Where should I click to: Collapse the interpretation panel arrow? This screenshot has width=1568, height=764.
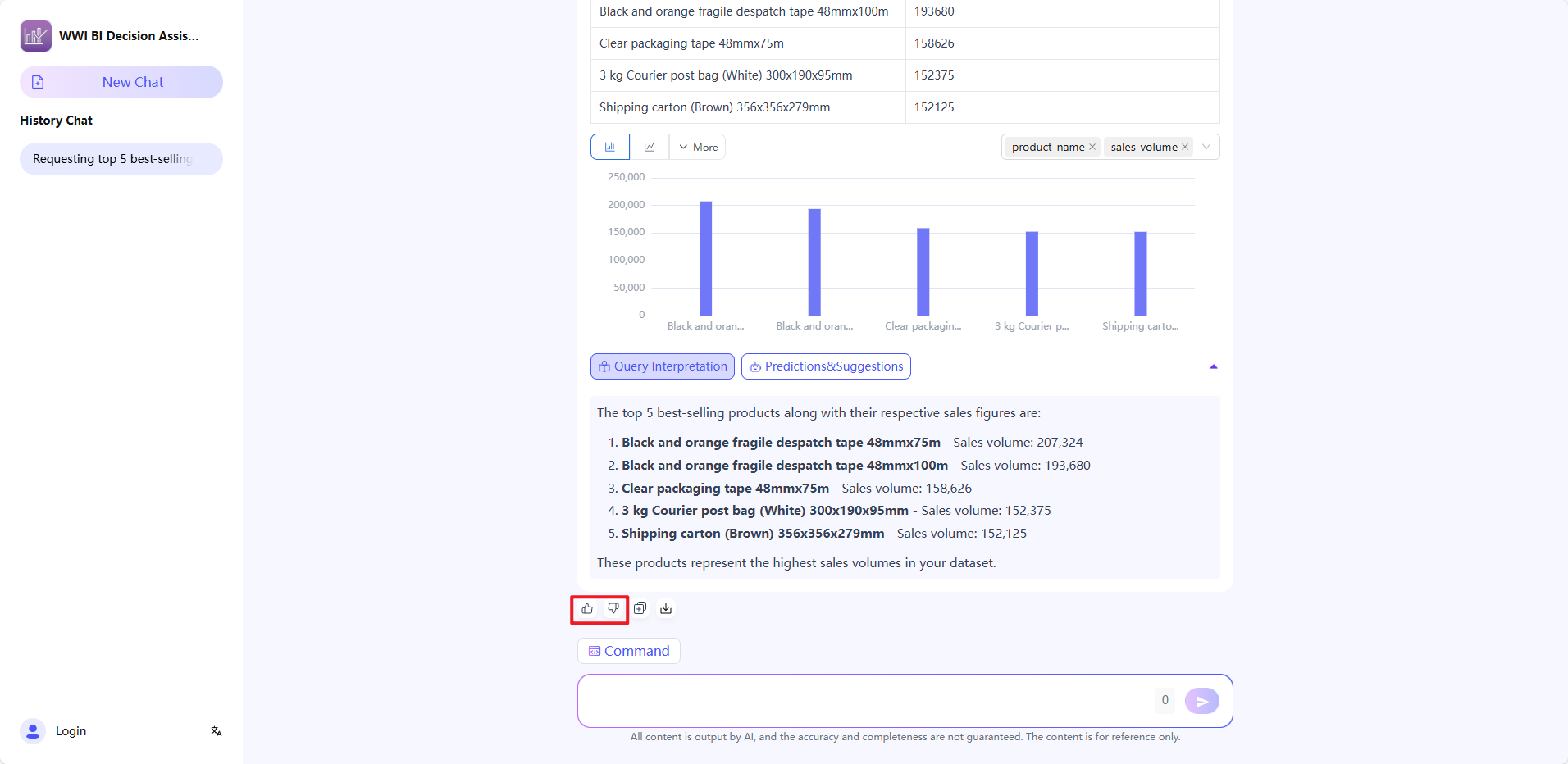click(1214, 366)
